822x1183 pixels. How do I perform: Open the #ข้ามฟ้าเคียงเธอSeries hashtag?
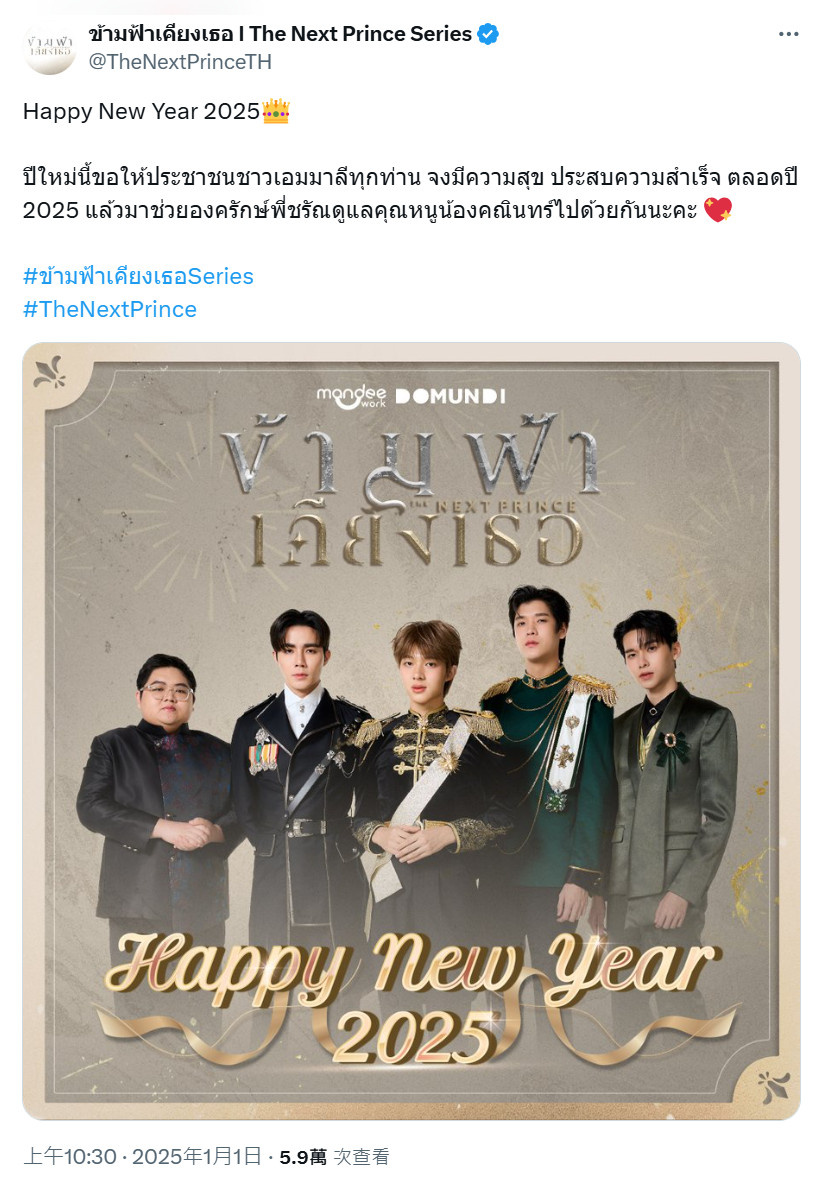point(138,276)
